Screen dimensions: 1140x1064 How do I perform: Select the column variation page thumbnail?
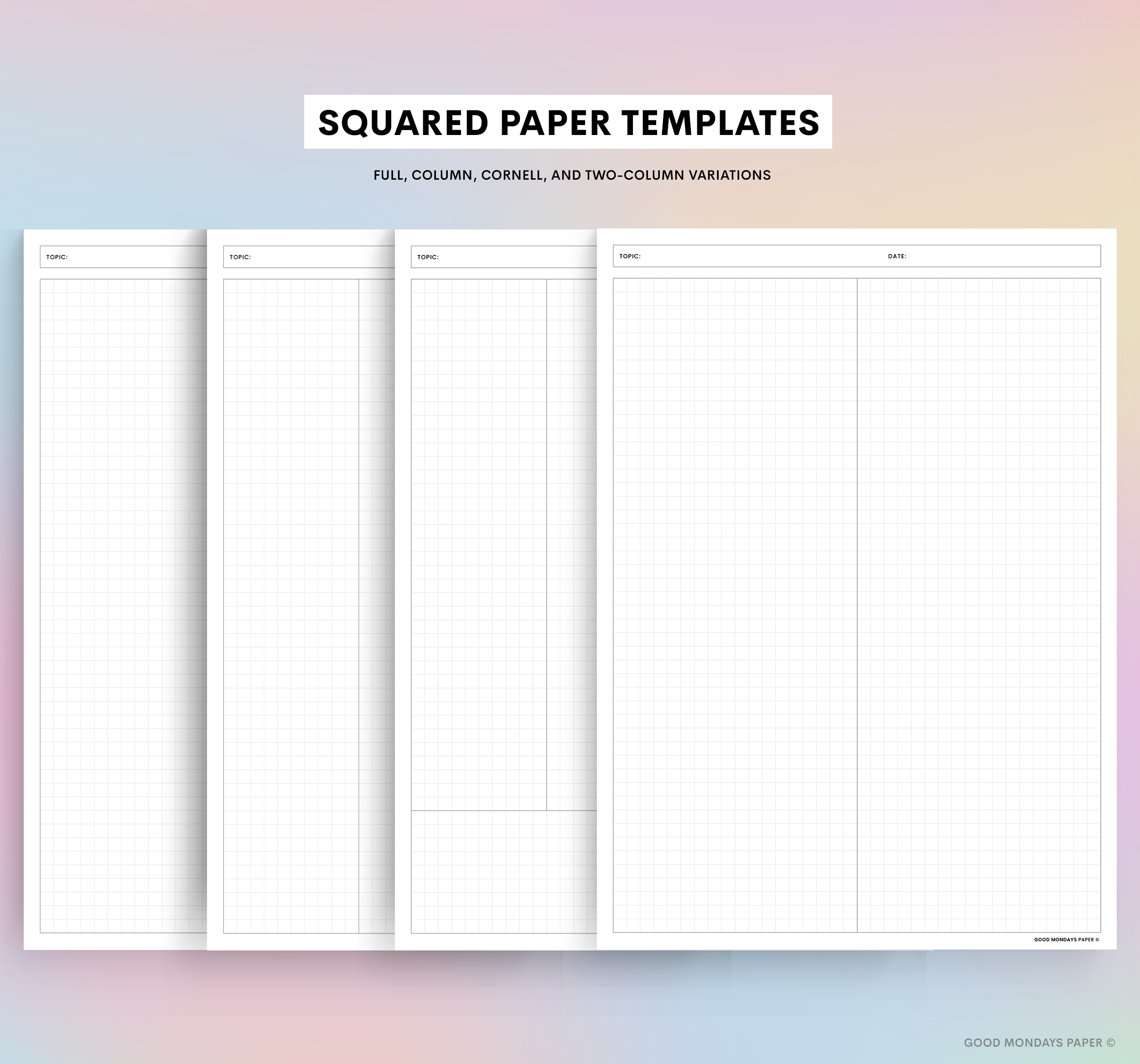[301, 590]
